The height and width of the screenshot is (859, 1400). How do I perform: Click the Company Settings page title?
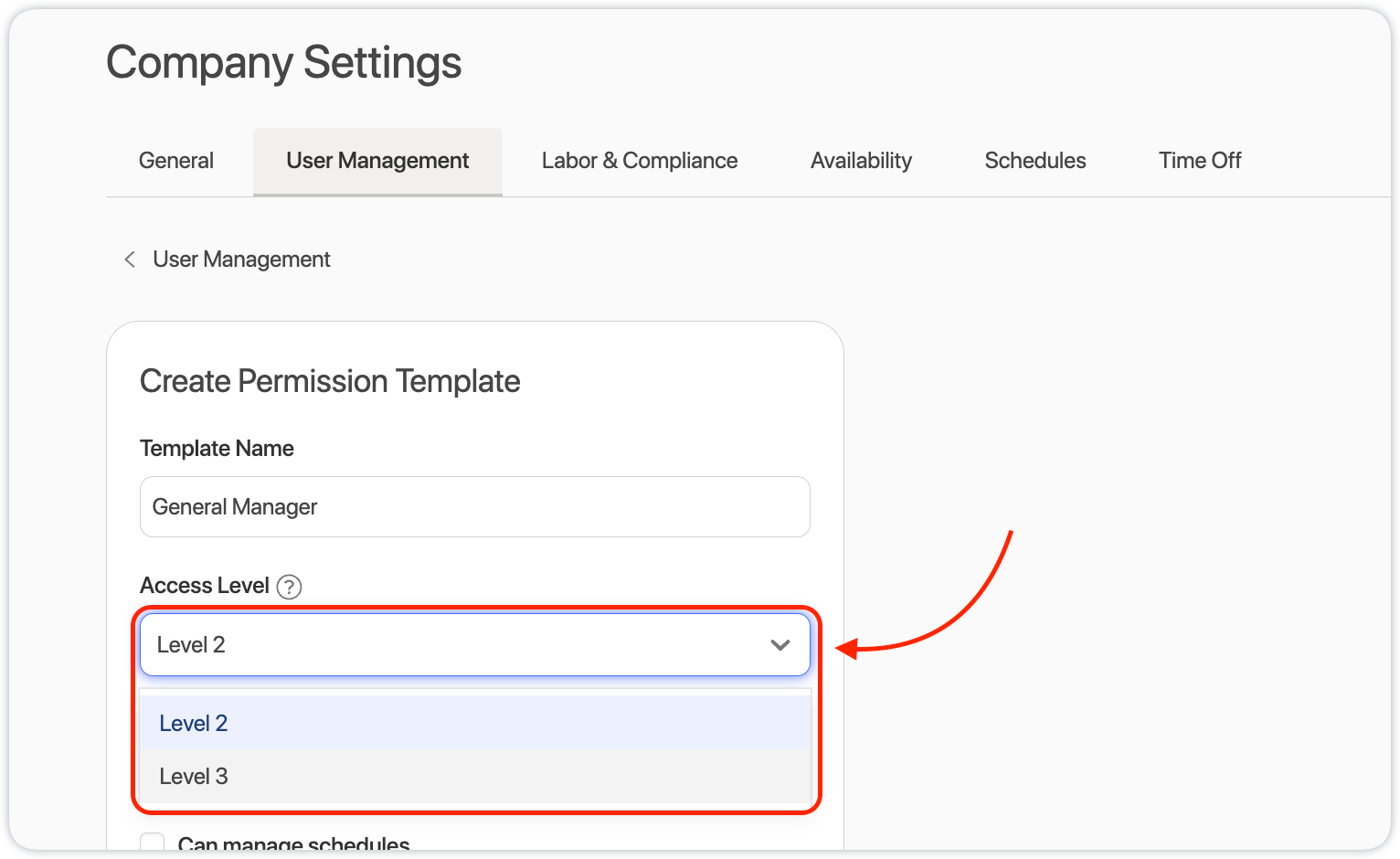click(x=284, y=63)
